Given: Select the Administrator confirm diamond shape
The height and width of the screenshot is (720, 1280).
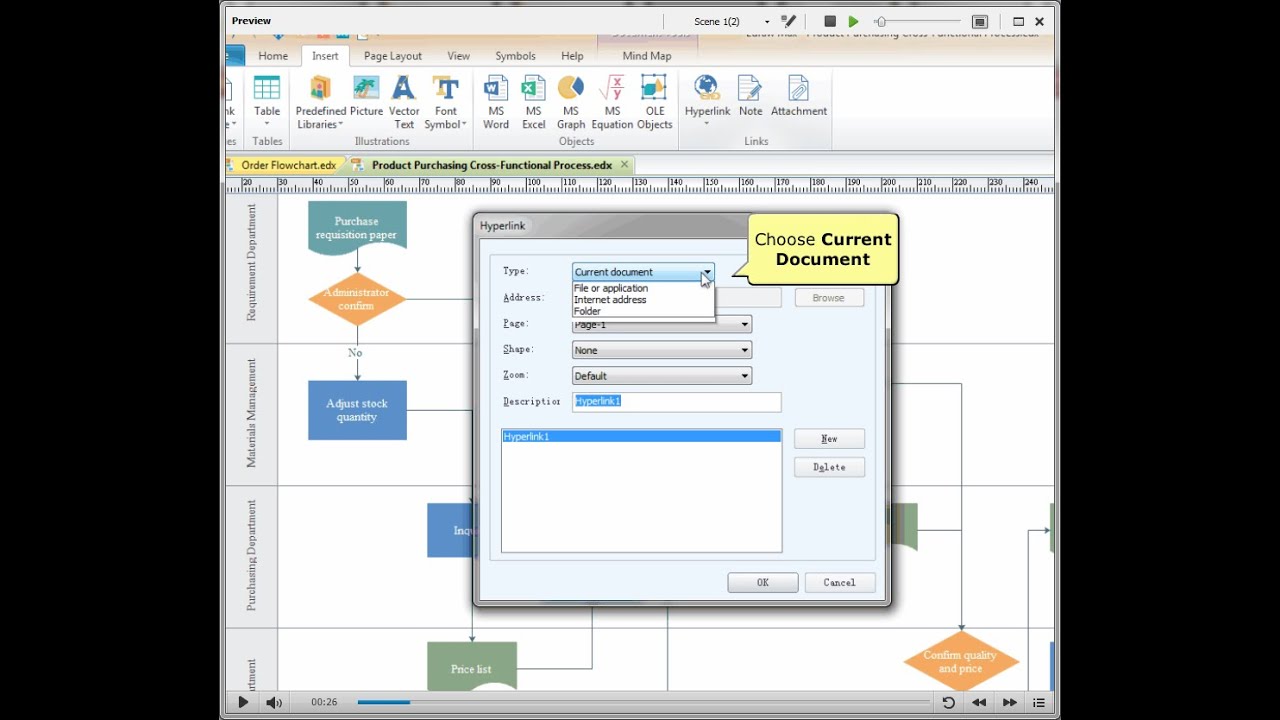Looking at the screenshot, I should (x=357, y=299).
